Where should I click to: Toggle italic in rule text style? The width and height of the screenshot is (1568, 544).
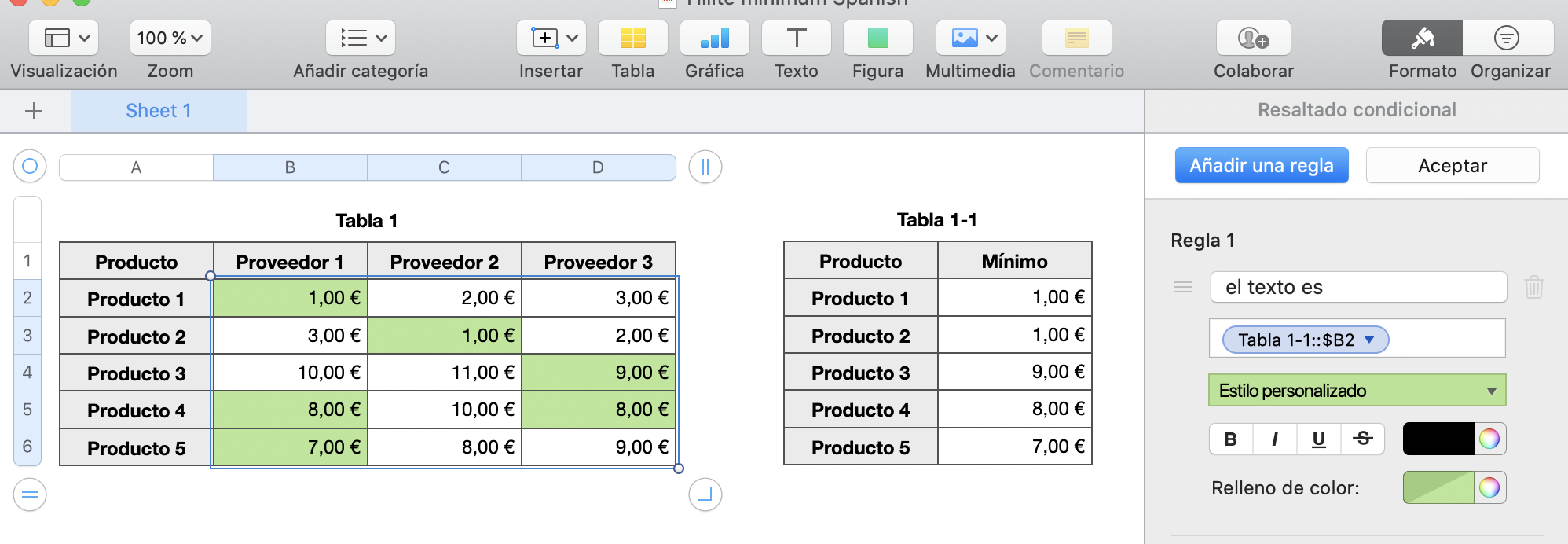click(1275, 439)
